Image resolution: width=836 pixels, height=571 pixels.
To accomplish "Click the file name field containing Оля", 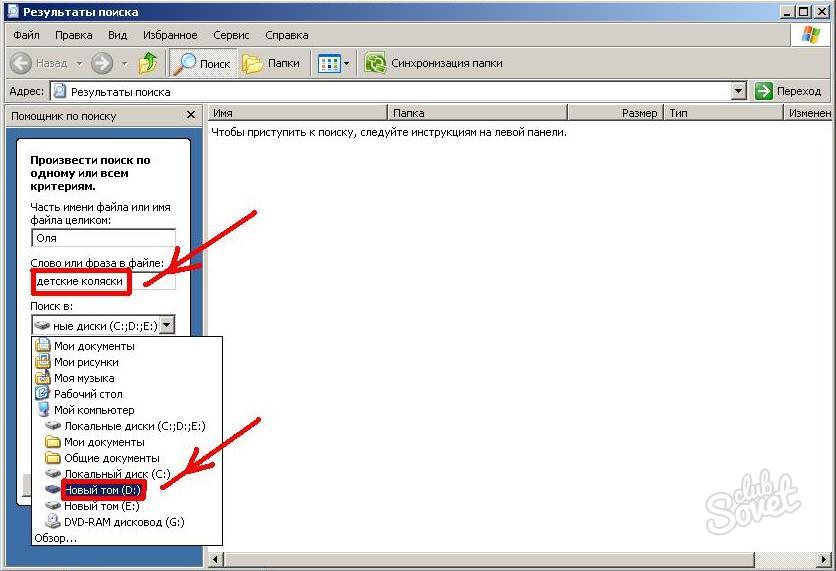I will 102,238.
